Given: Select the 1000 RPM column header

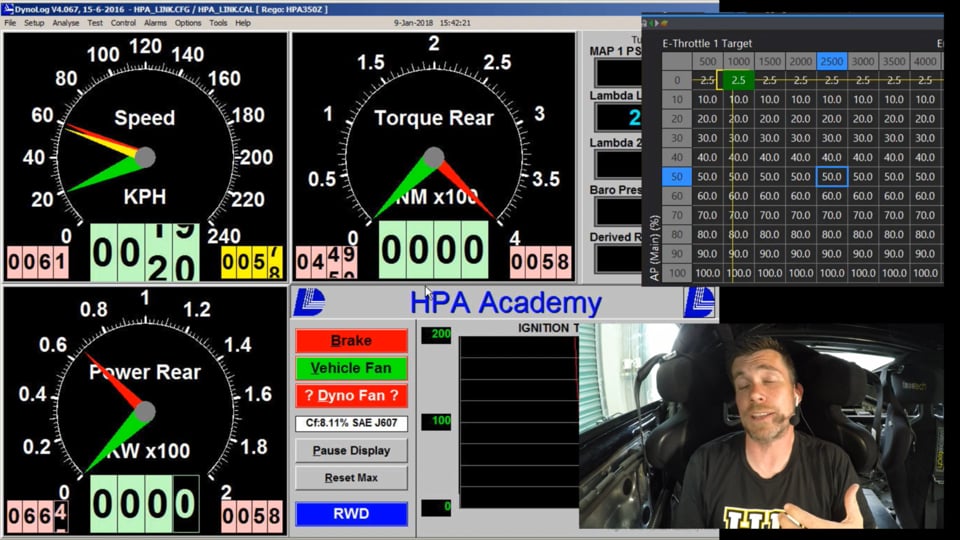Looking at the screenshot, I should [738, 61].
